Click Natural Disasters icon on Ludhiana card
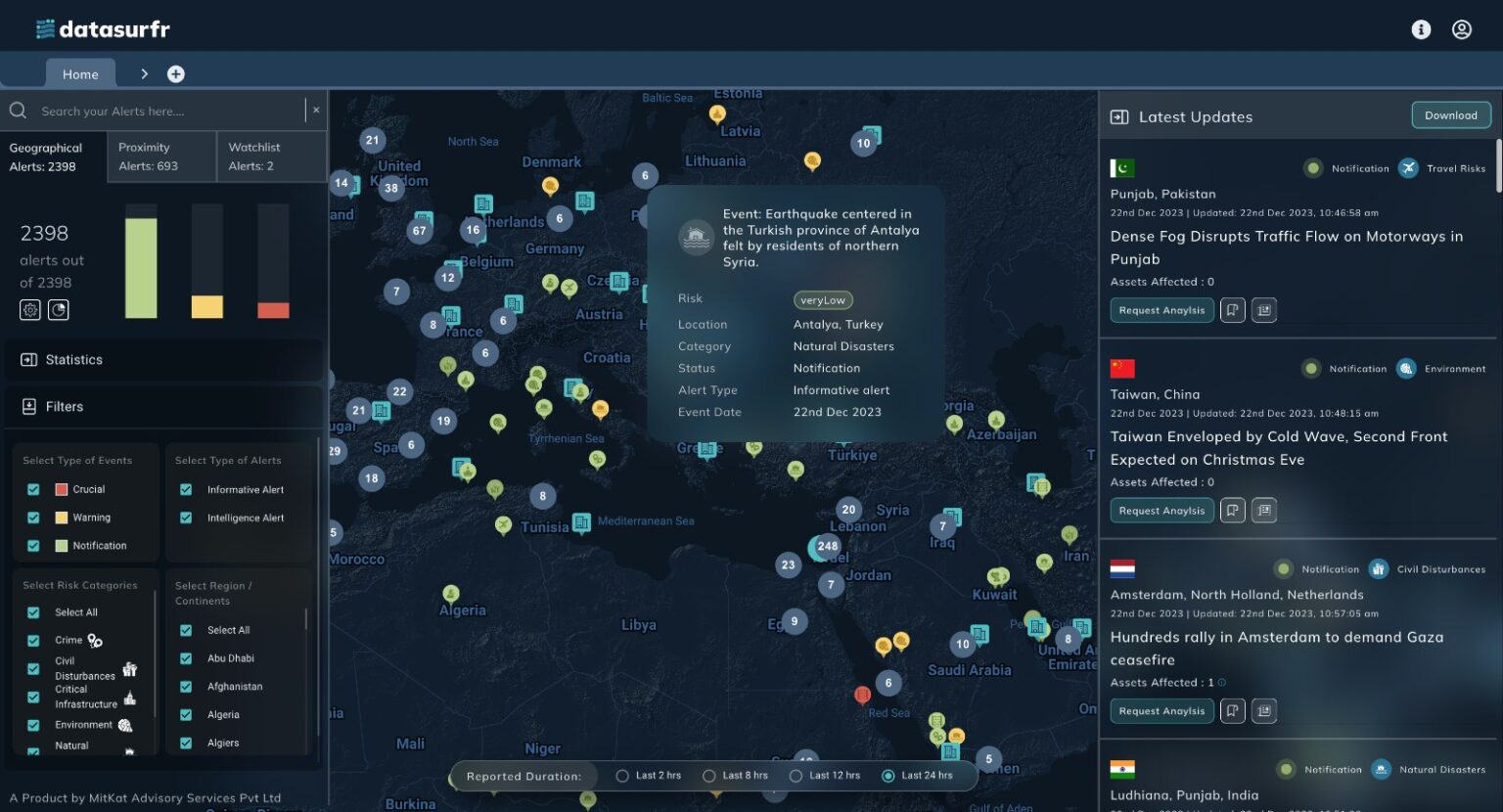This screenshot has width=1503, height=812. pos(1381,770)
